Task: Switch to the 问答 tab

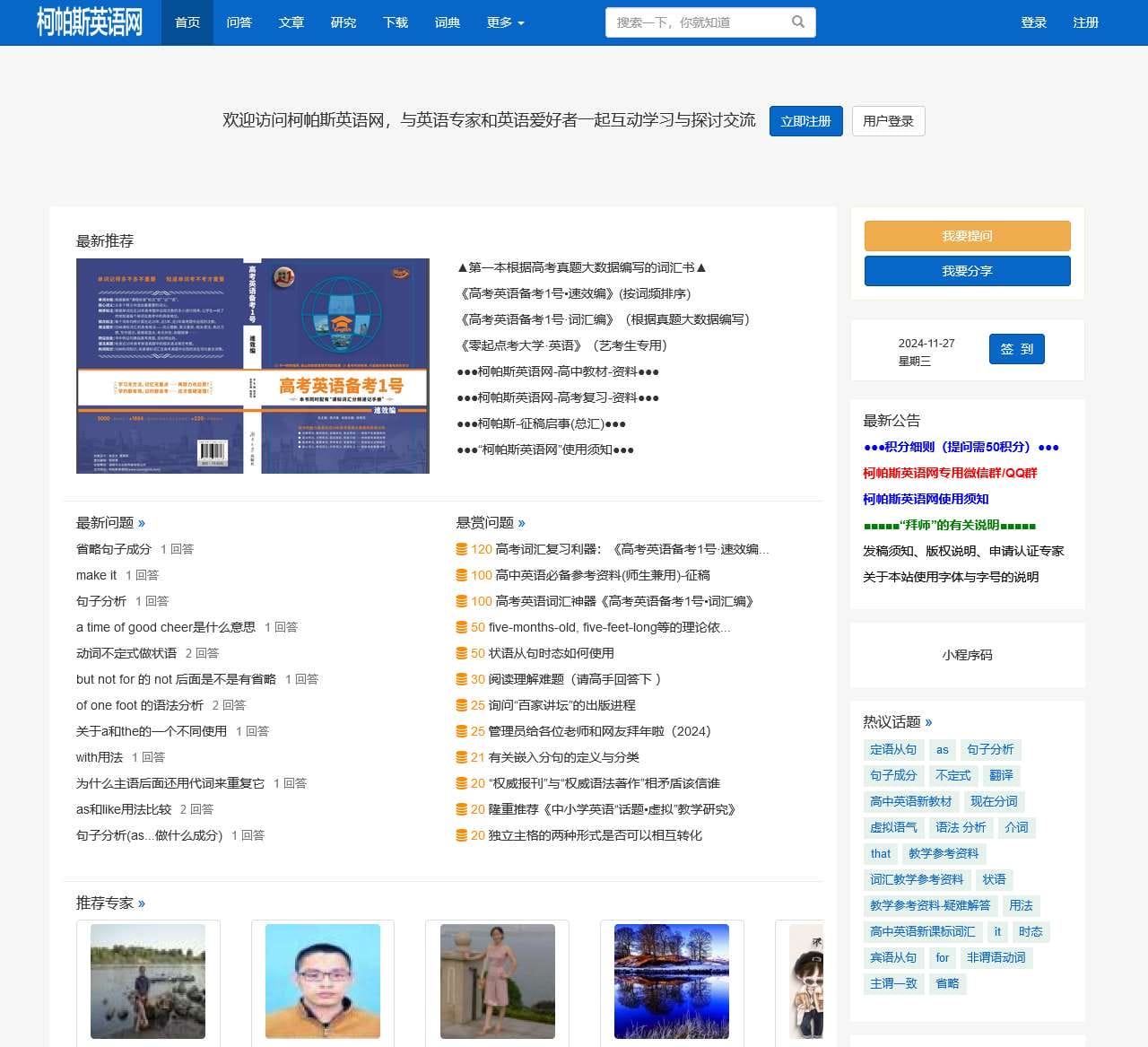Action: click(x=239, y=22)
